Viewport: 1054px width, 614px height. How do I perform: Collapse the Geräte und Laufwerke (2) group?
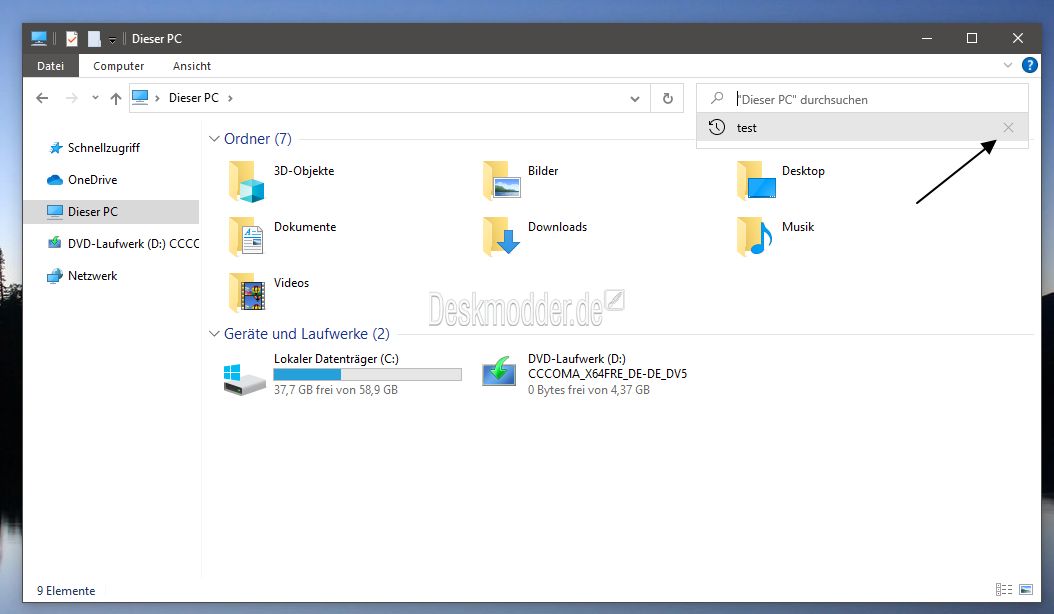[x=214, y=334]
